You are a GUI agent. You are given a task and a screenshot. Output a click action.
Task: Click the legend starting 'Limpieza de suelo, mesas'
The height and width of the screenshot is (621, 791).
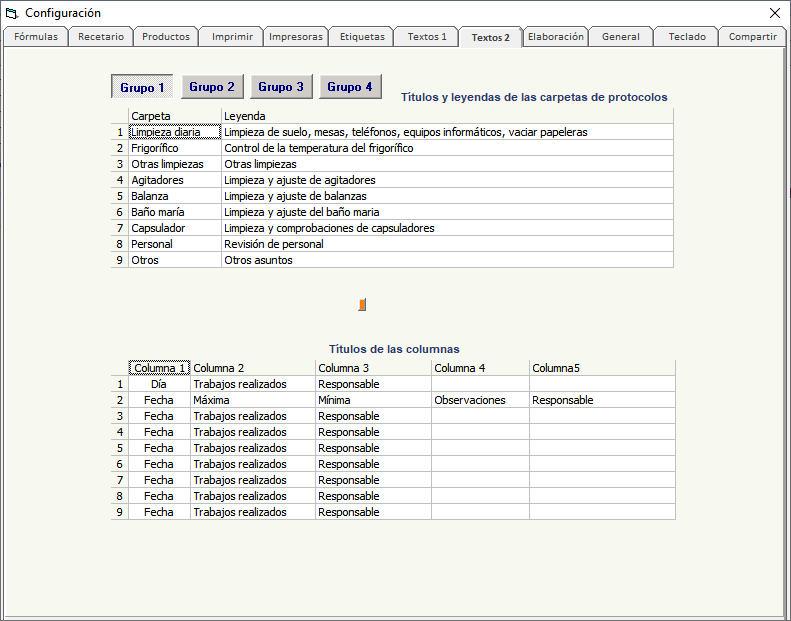click(447, 132)
